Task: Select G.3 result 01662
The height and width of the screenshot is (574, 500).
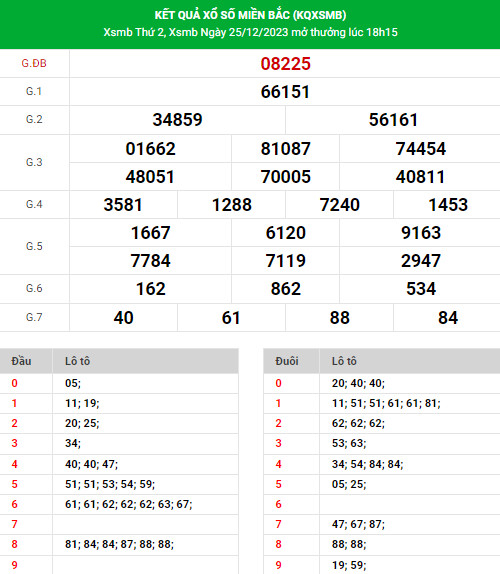Action: pyautogui.click(x=150, y=149)
